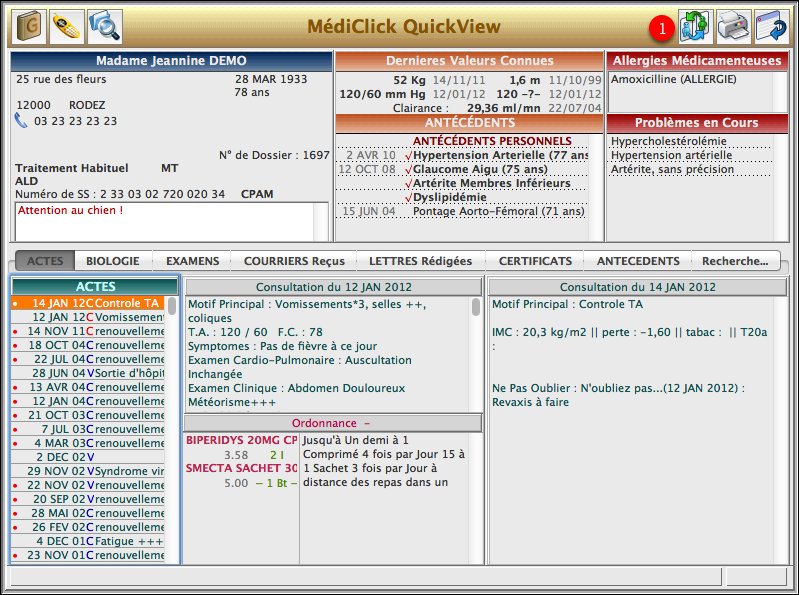Click the Ordonnance header bar
799x595 pixels.
[x=333, y=423]
